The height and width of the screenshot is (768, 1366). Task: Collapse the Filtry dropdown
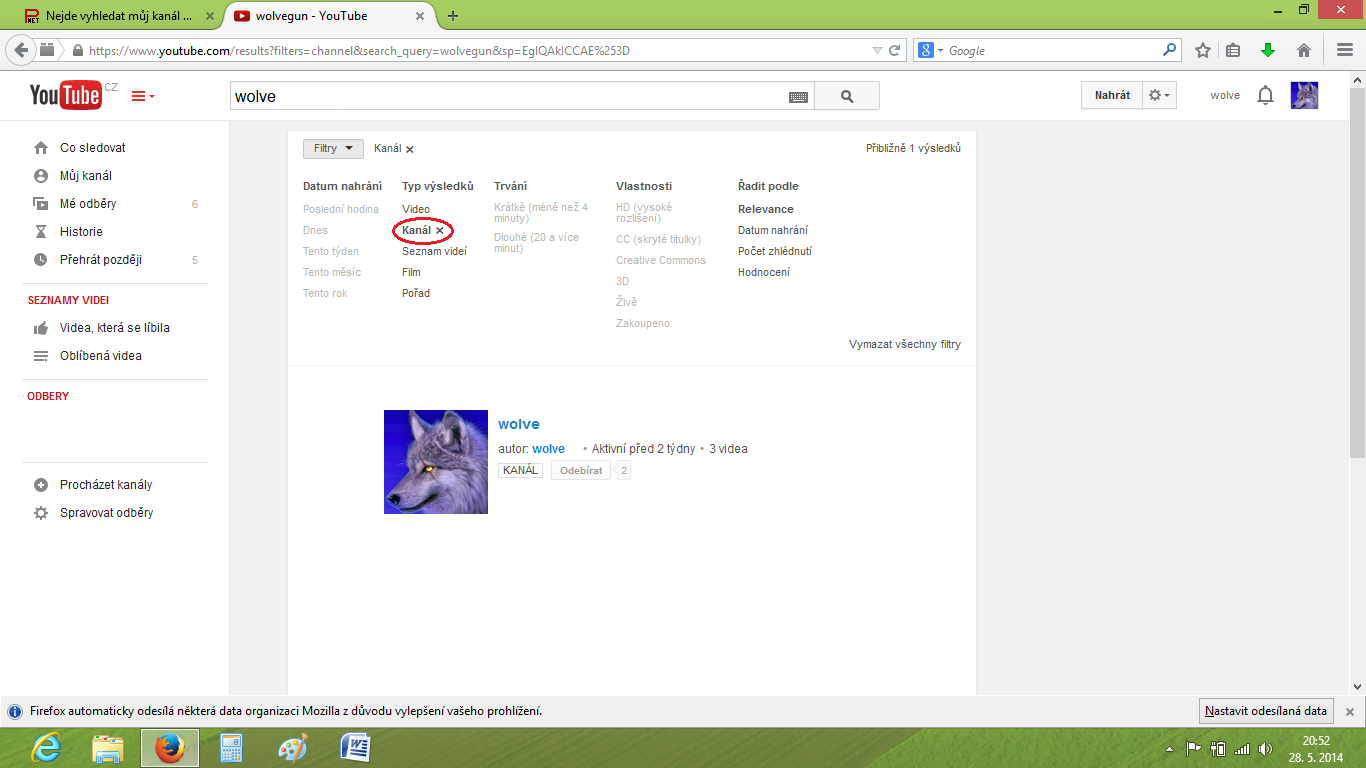pyautogui.click(x=333, y=148)
